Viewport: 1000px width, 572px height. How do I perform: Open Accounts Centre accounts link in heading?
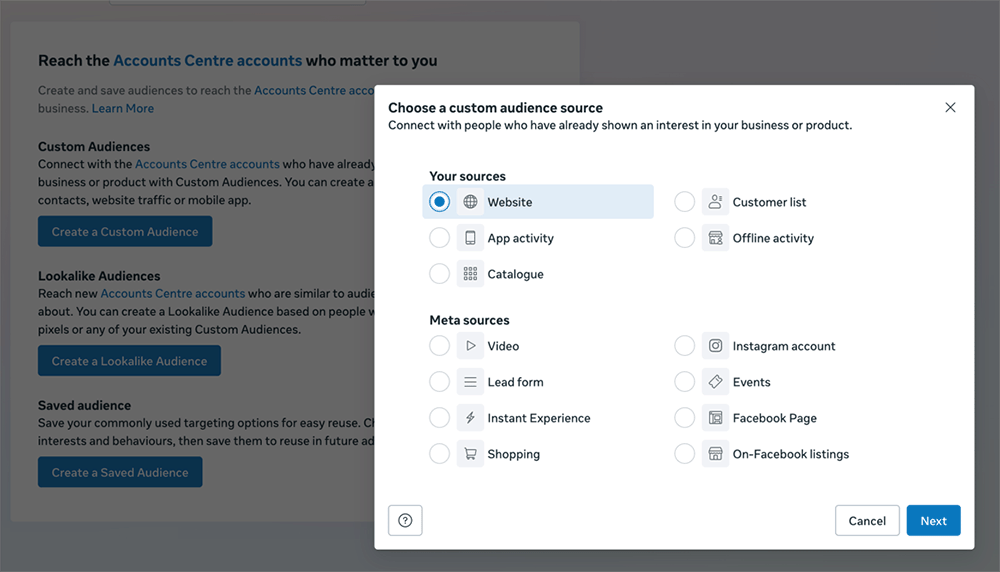pos(207,61)
